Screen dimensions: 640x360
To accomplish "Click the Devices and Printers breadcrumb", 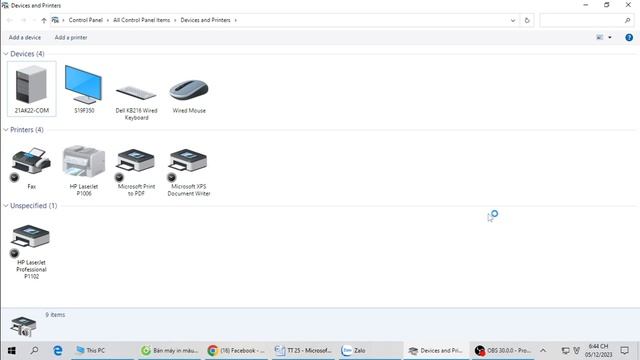I will 205,20.
